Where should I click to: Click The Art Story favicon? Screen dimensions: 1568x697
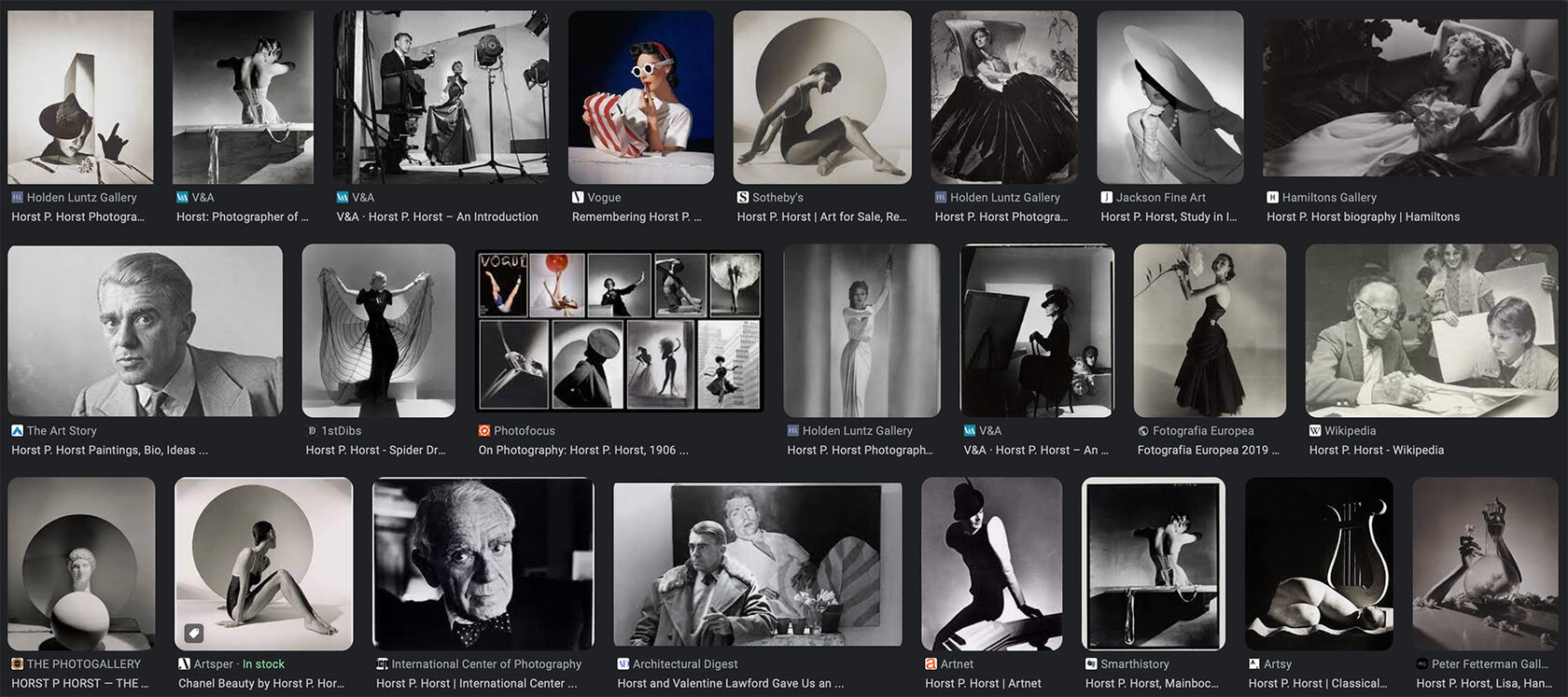tap(17, 431)
